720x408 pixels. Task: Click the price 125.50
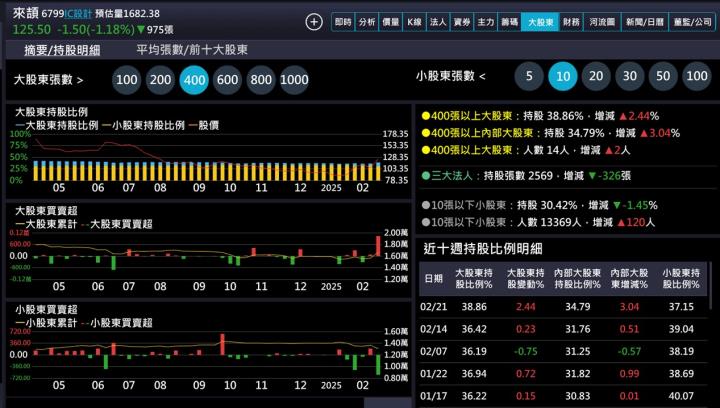point(32,29)
